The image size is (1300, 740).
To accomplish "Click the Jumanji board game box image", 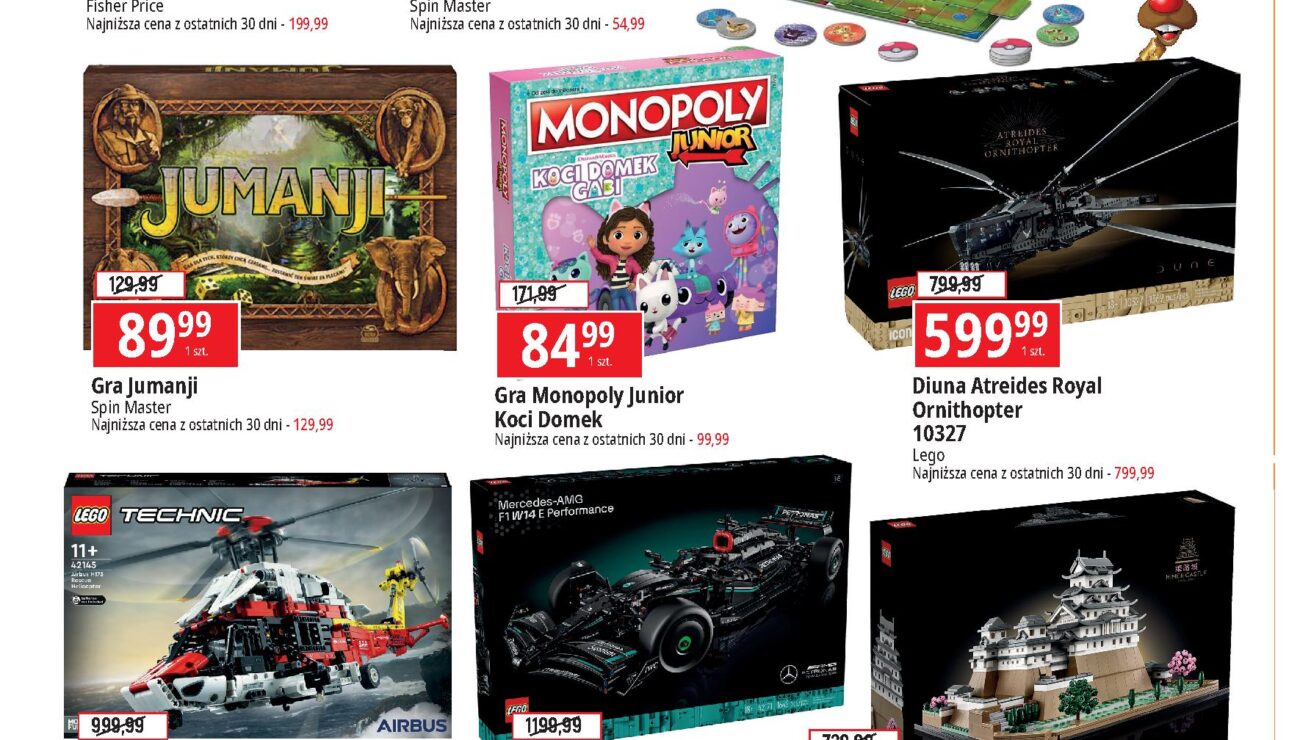I will point(270,207).
